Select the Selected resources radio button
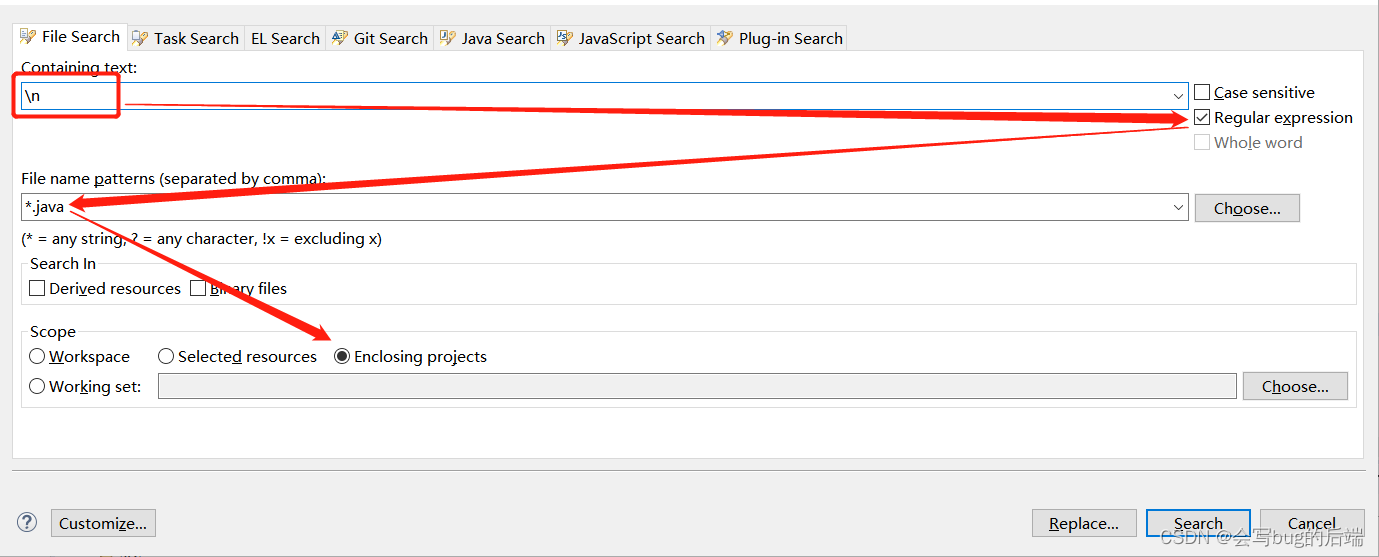 (166, 356)
